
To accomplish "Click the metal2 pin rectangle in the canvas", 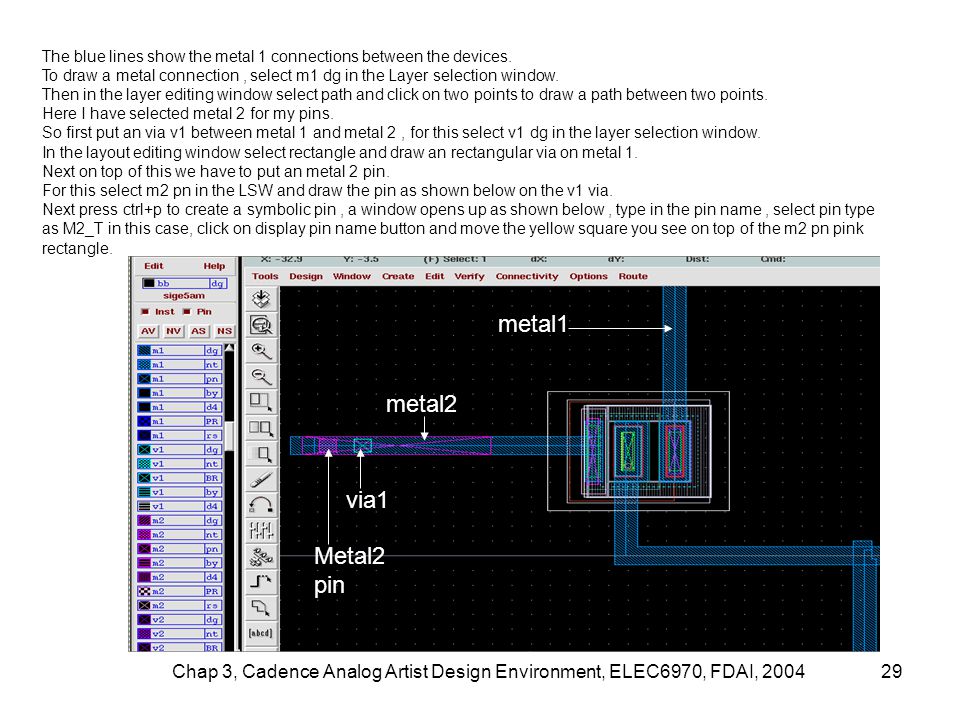I will click(328, 446).
